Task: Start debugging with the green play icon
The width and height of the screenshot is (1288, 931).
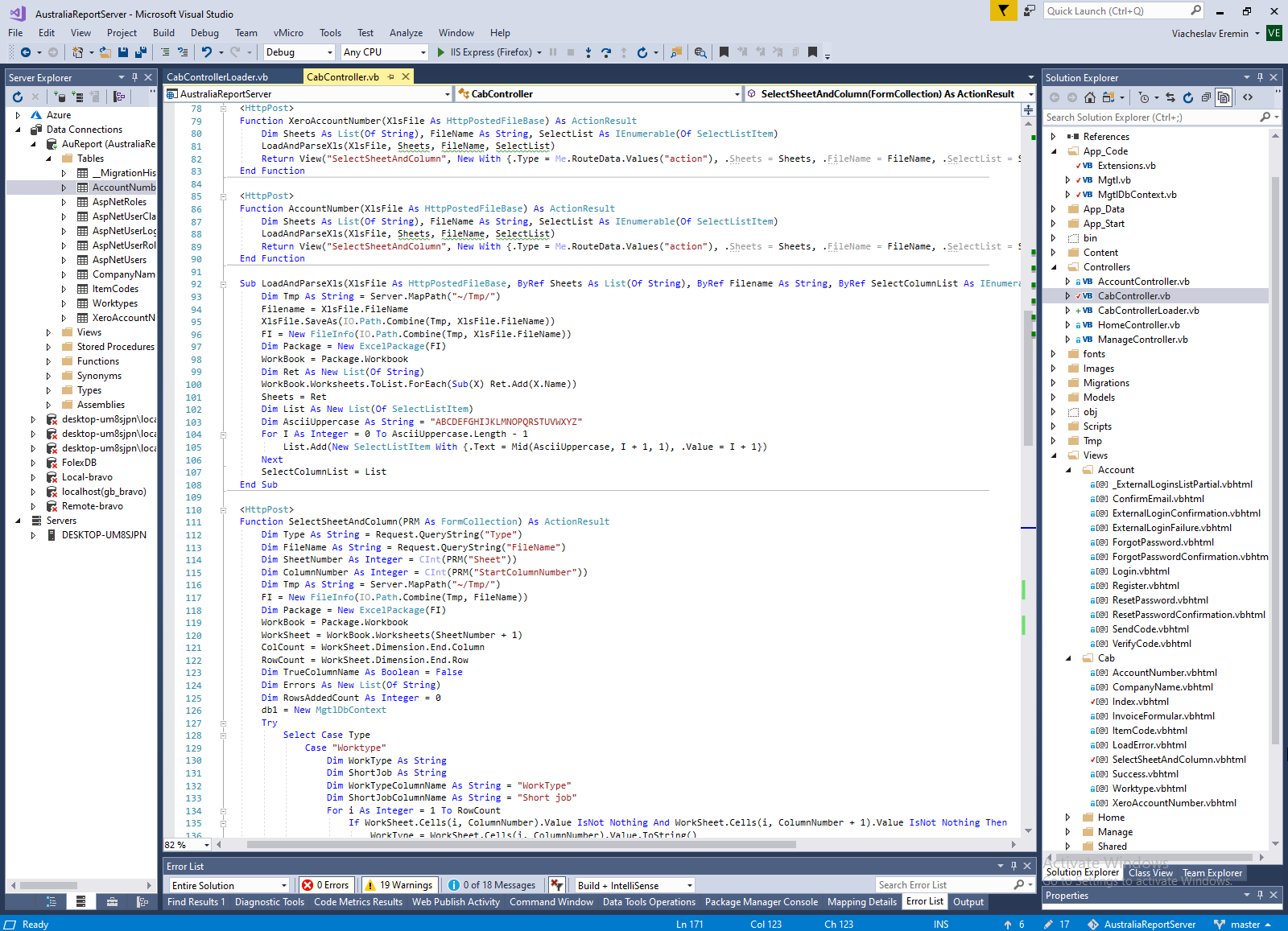Action: pos(441,52)
